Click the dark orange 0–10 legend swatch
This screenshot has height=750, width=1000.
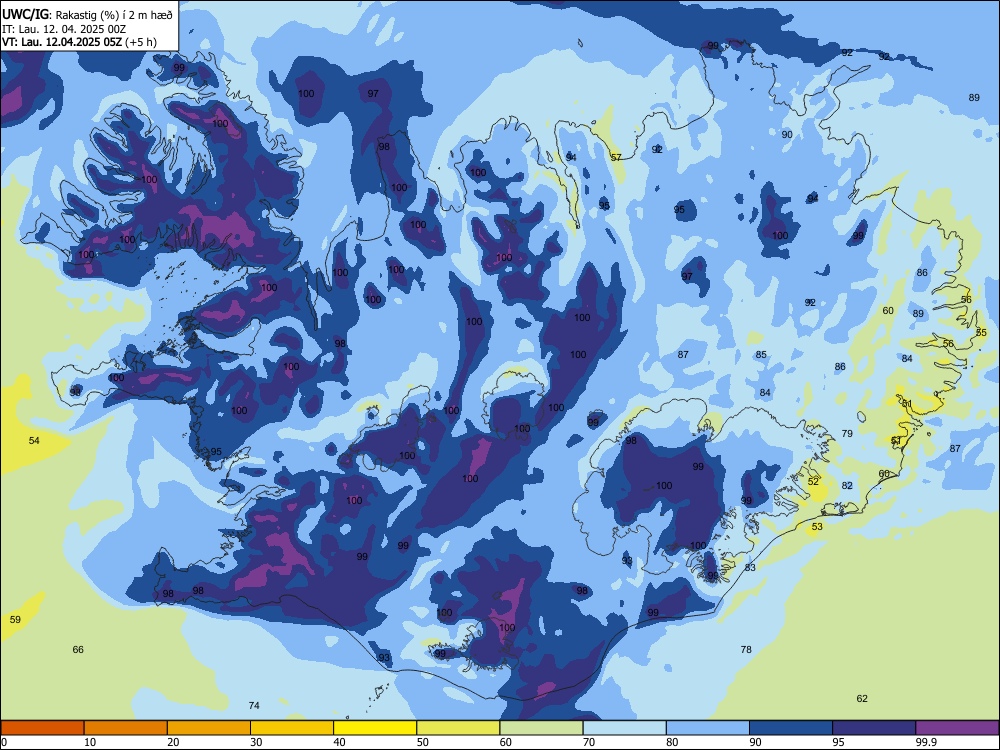point(42,728)
